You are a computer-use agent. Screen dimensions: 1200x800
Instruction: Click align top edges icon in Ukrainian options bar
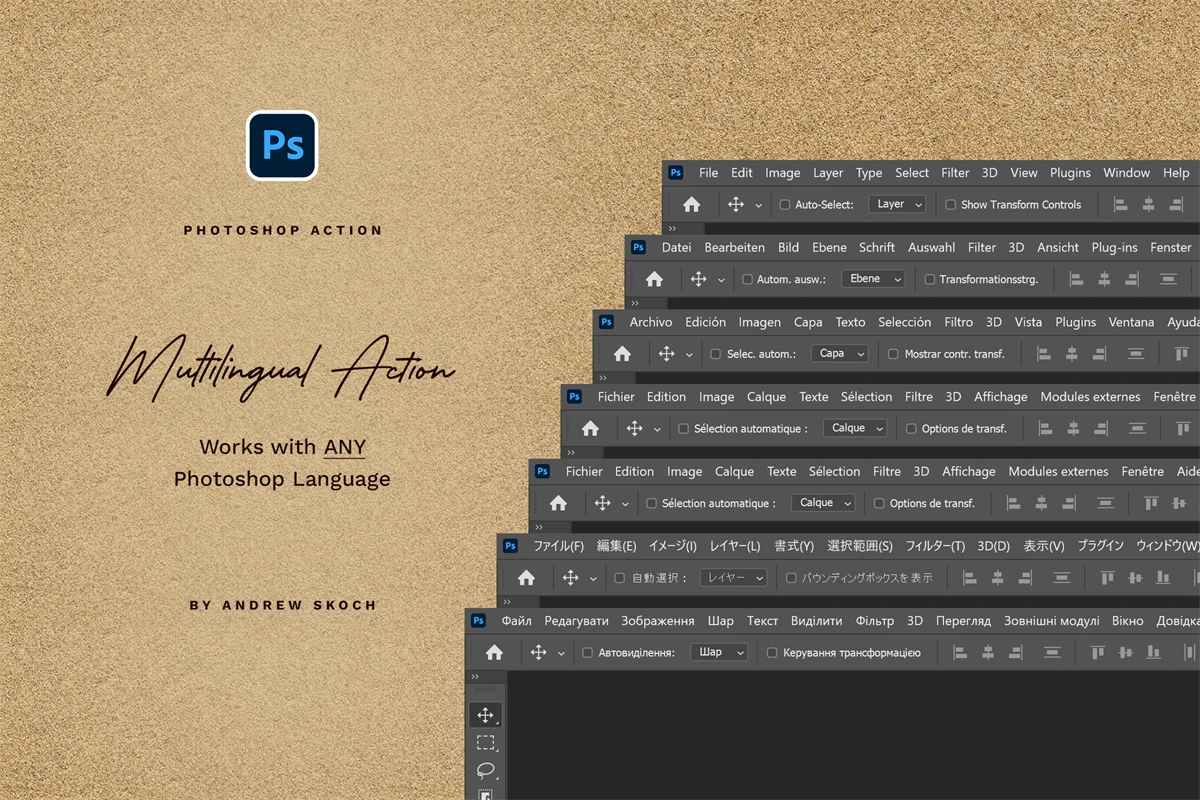pyautogui.click(x=1098, y=653)
